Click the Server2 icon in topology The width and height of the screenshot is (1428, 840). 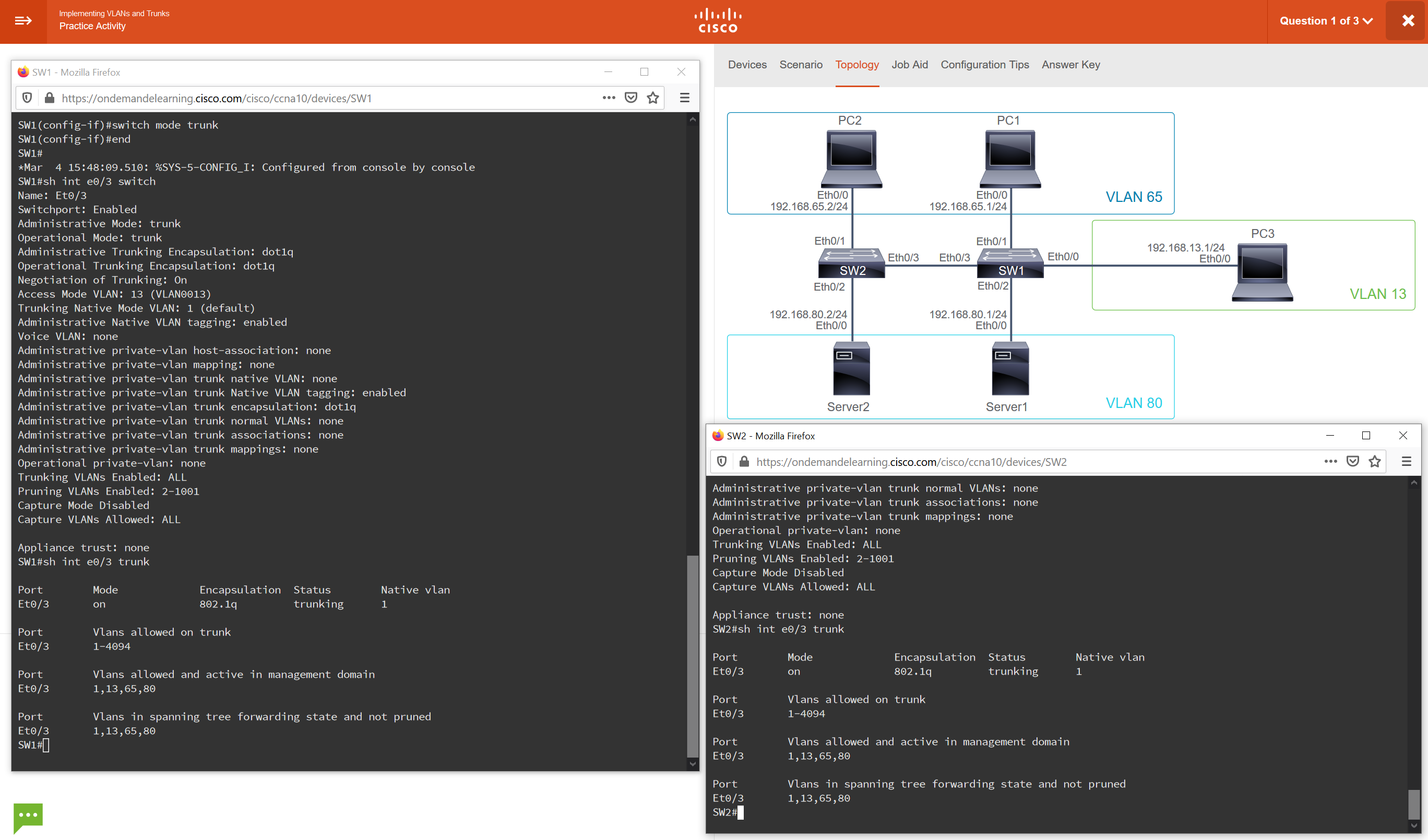851,368
